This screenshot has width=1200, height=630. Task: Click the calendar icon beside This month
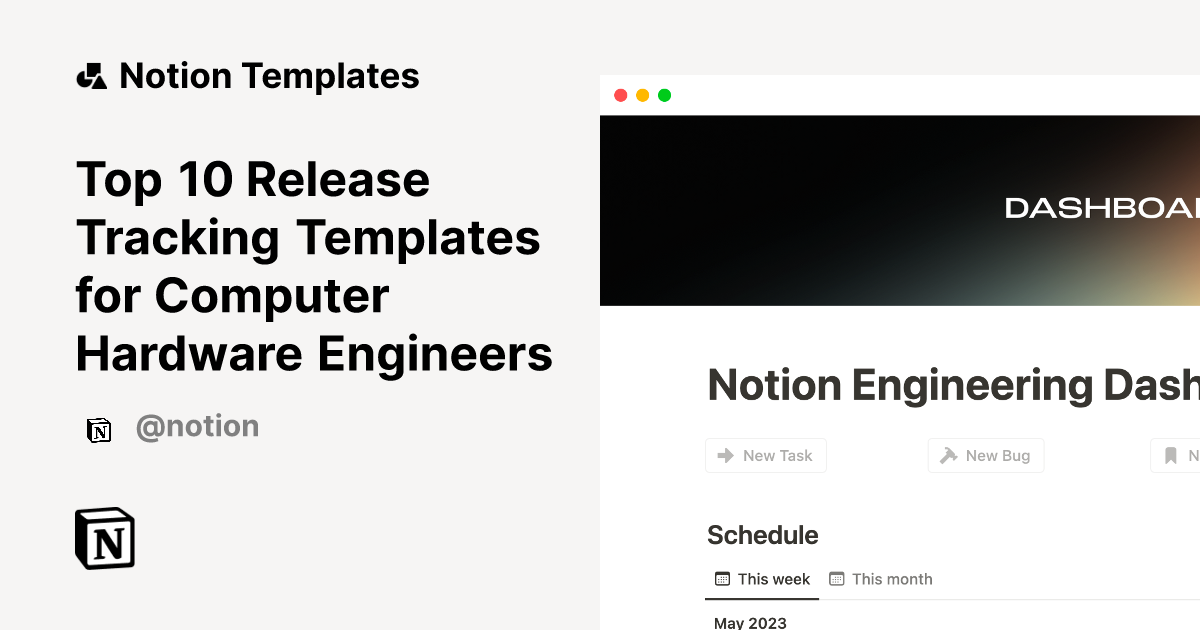839,578
